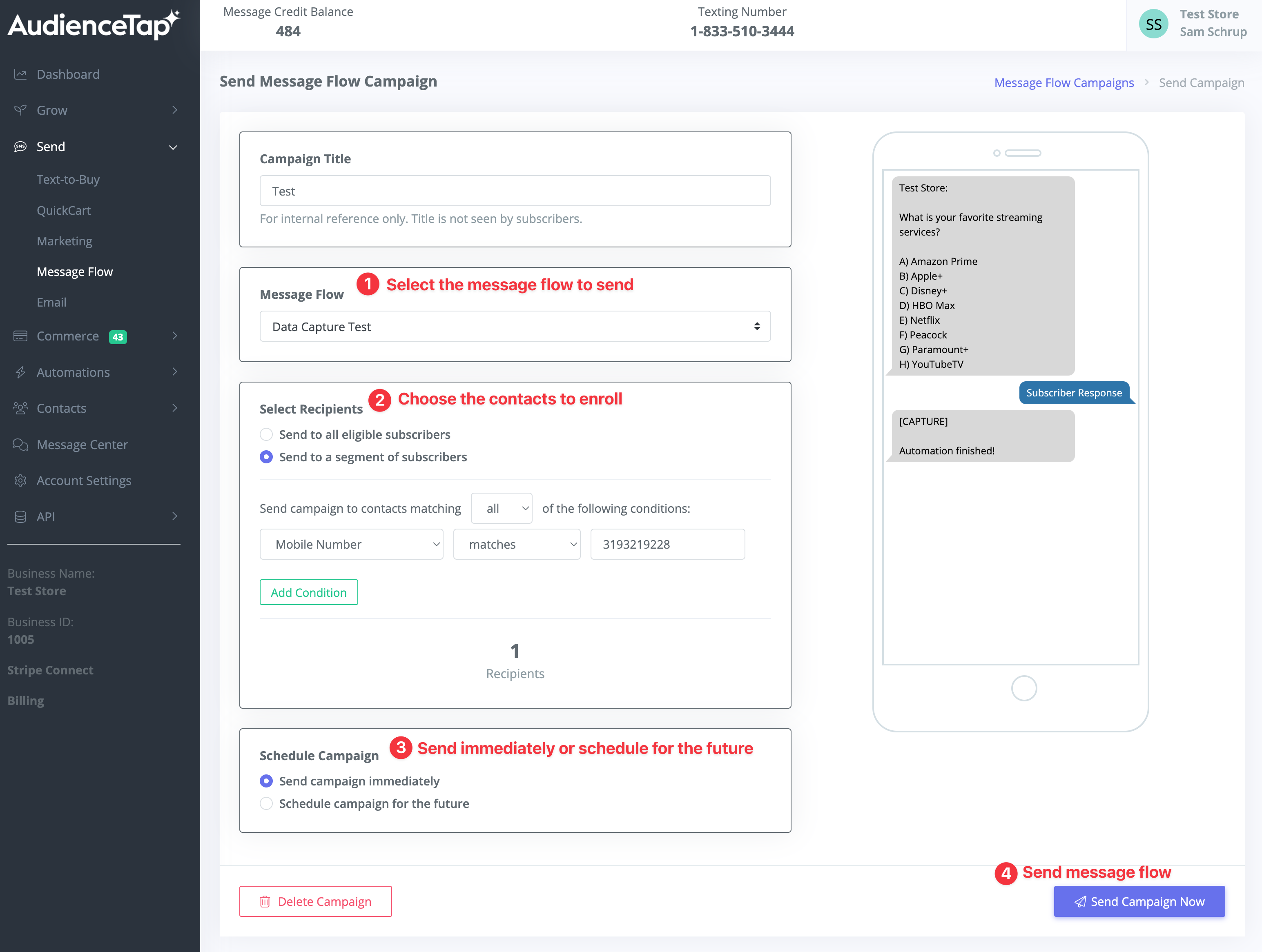1262x952 pixels.
Task: Select the Automations lightning icon
Action: pyautogui.click(x=20, y=372)
